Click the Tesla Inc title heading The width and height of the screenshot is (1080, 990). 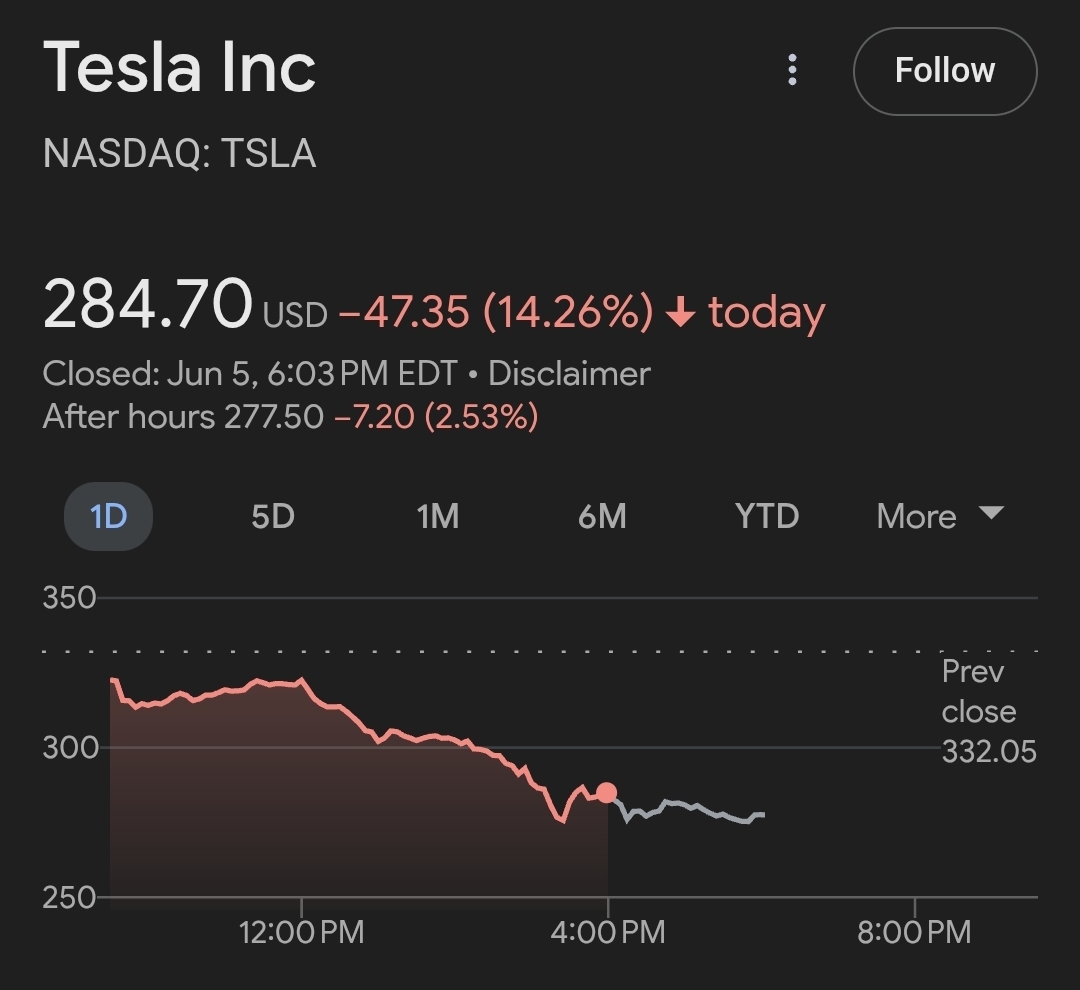click(x=180, y=68)
